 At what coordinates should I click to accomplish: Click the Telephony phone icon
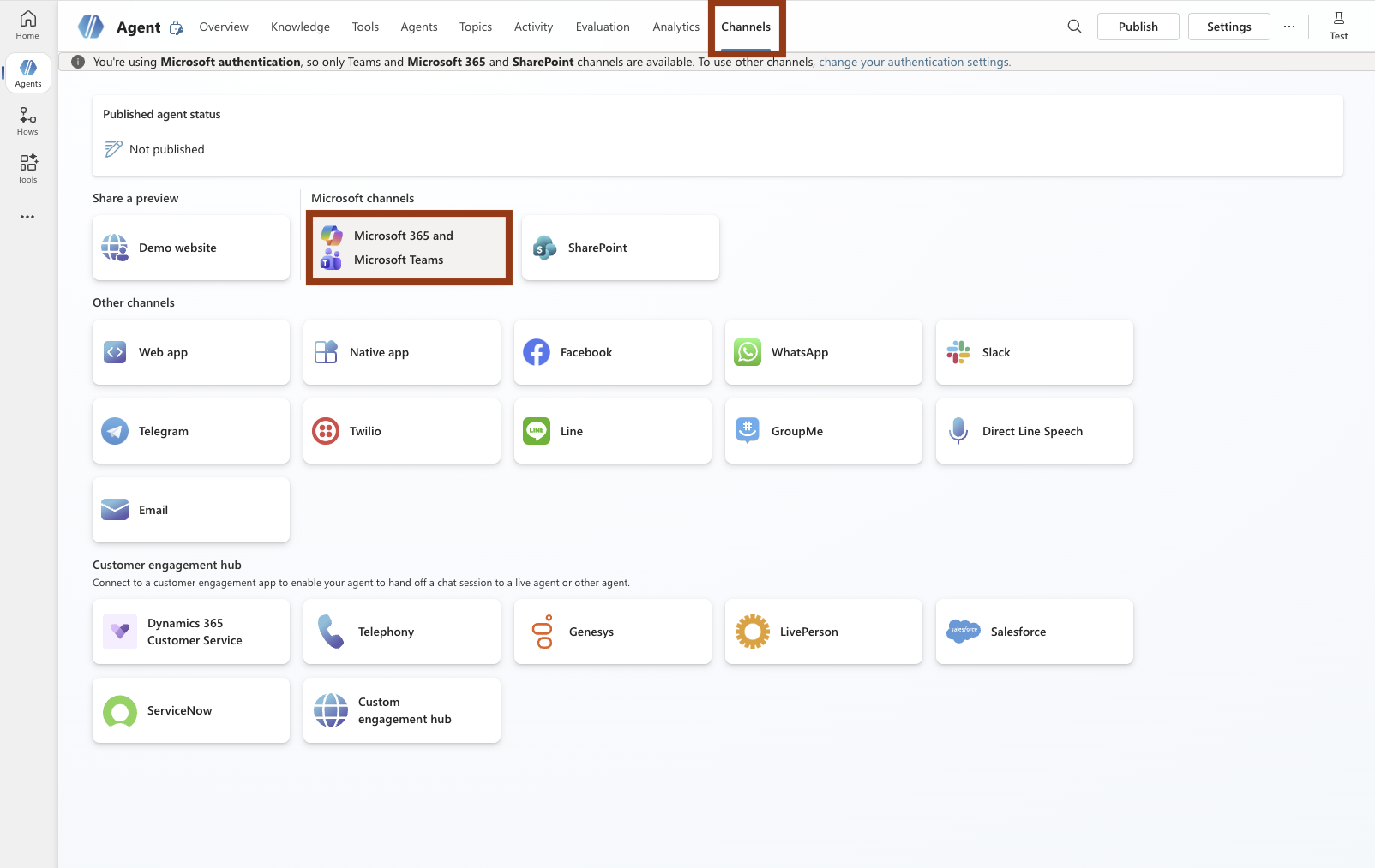(x=331, y=632)
